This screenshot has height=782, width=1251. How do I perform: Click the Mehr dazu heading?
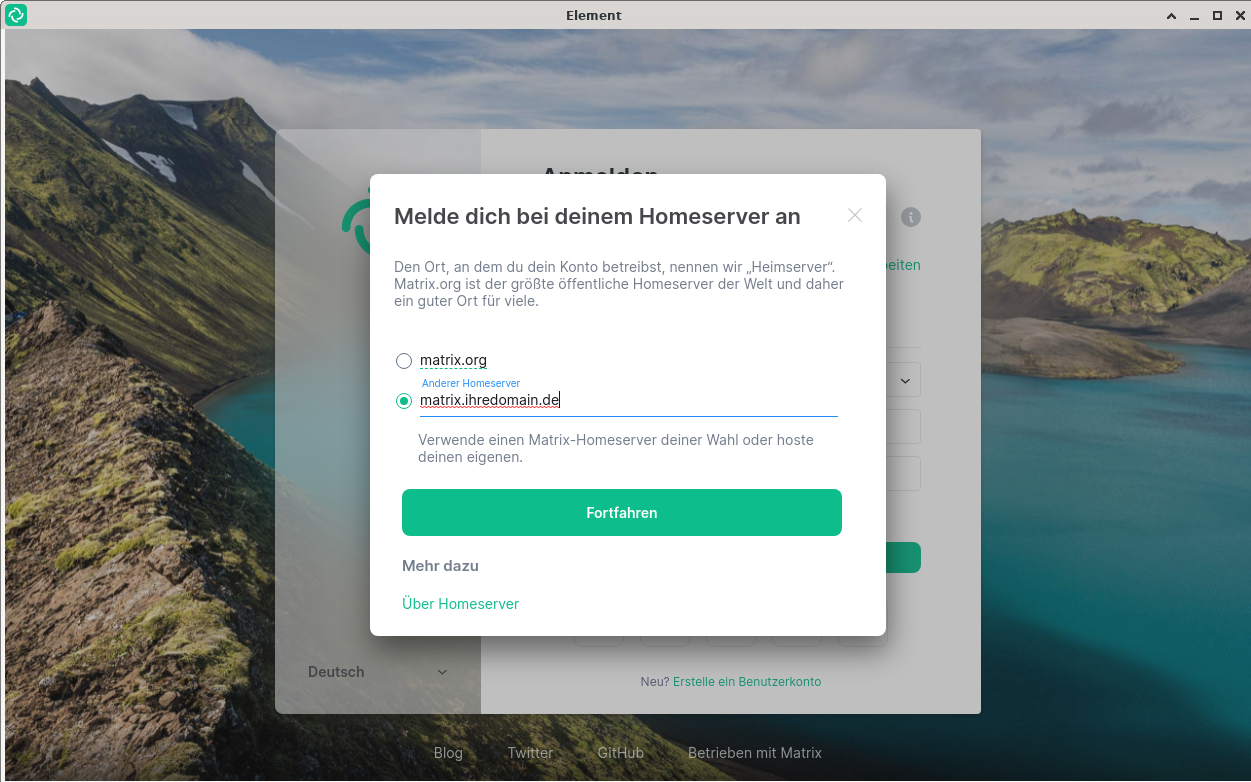coord(440,566)
